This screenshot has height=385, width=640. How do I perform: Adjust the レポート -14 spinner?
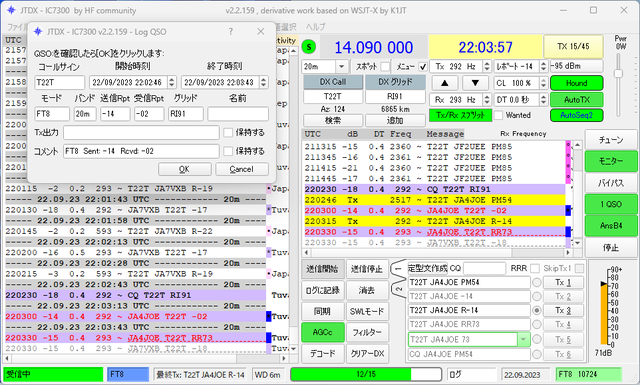(x=543, y=66)
